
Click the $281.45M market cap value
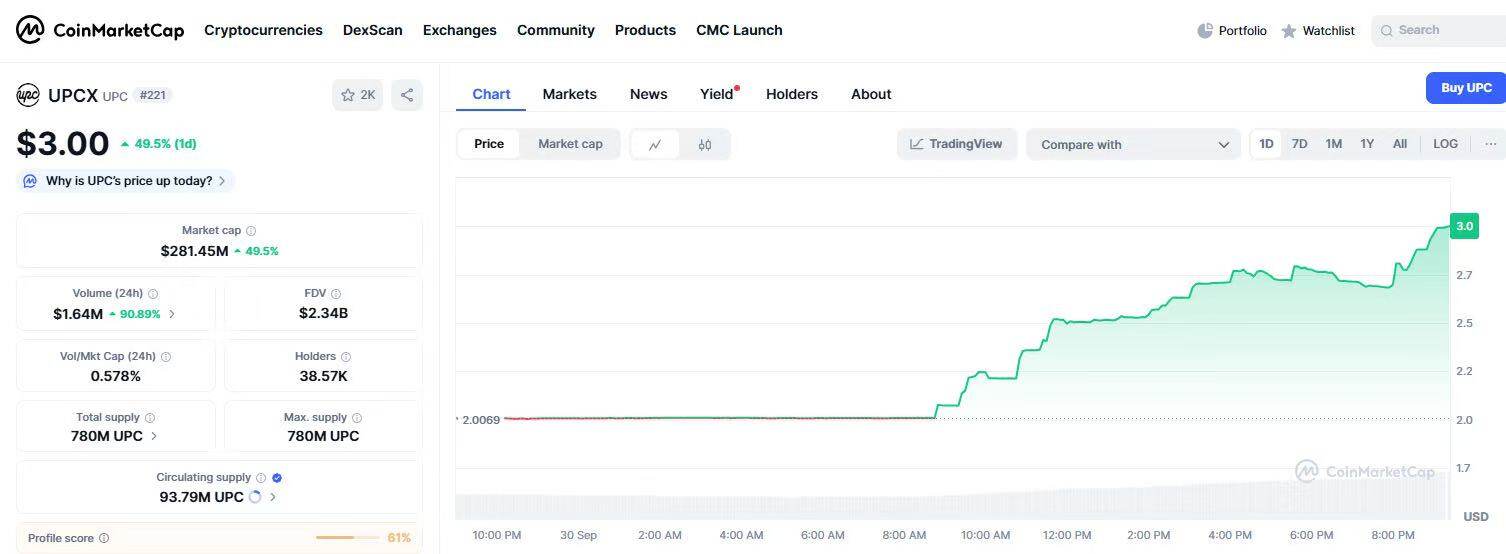(195, 251)
